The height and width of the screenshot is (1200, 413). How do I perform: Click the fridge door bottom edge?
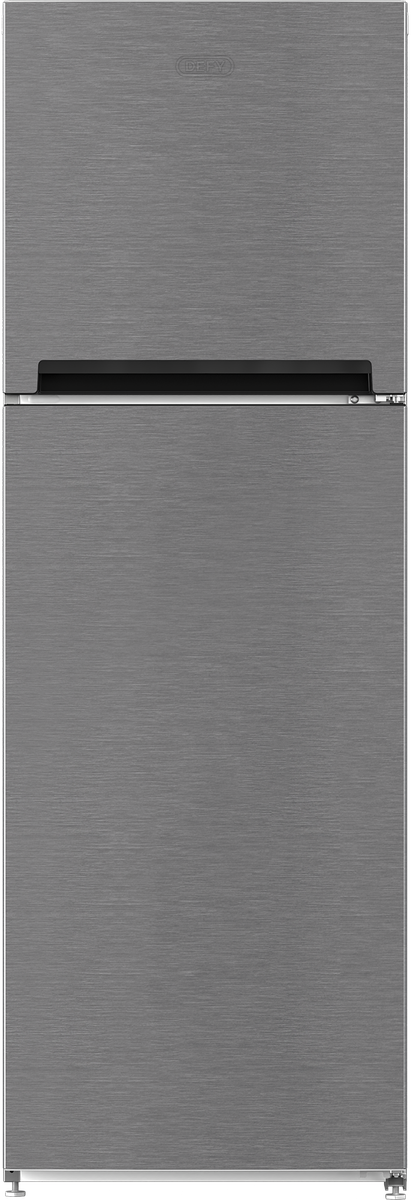pyautogui.click(x=206, y=1168)
